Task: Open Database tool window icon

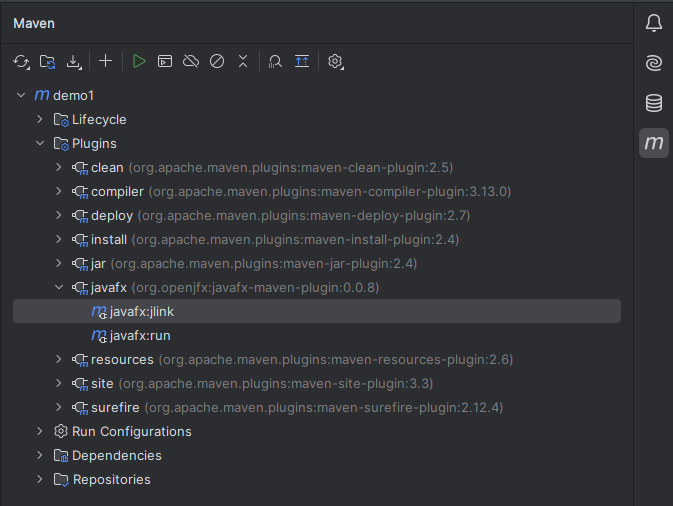Action: pyautogui.click(x=654, y=103)
